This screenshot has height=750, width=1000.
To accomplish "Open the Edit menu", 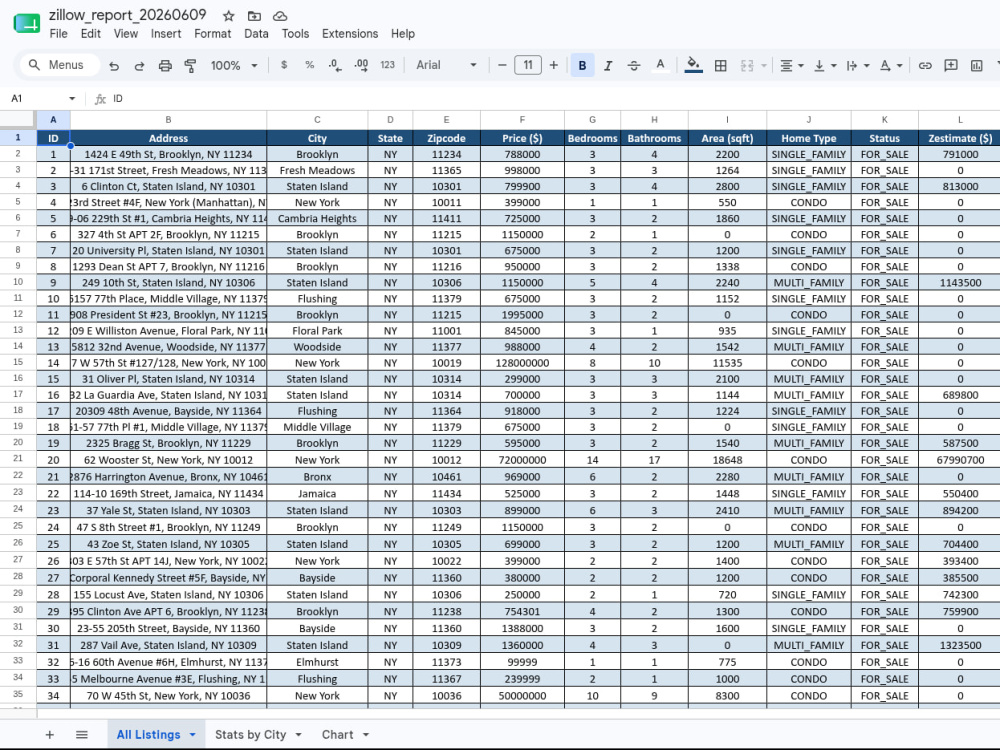I will [91, 34].
